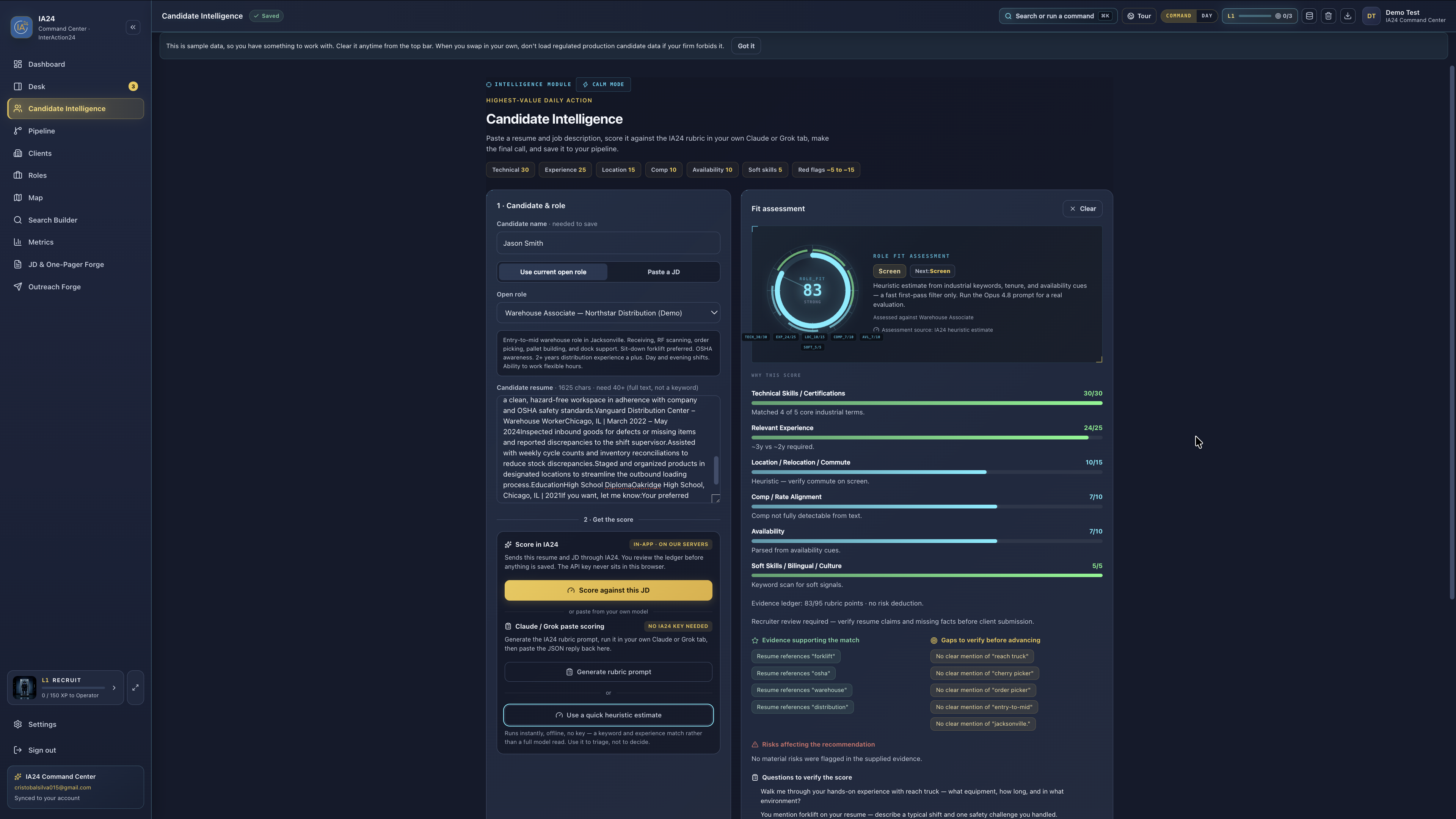The height and width of the screenshot is (819, 1456).
Task: Focus the Search or run a command box
Action: (x=1057, y=16)
